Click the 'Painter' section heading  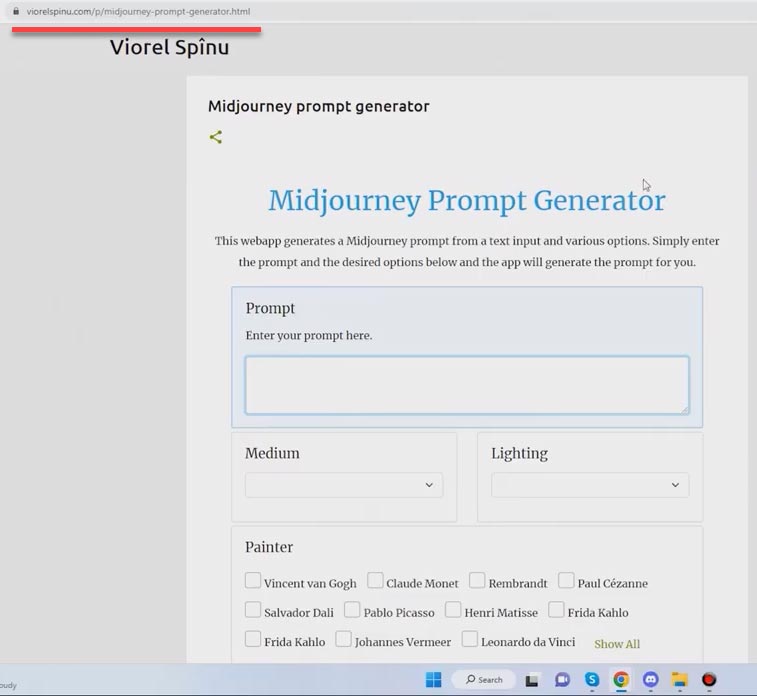(269, 547)
